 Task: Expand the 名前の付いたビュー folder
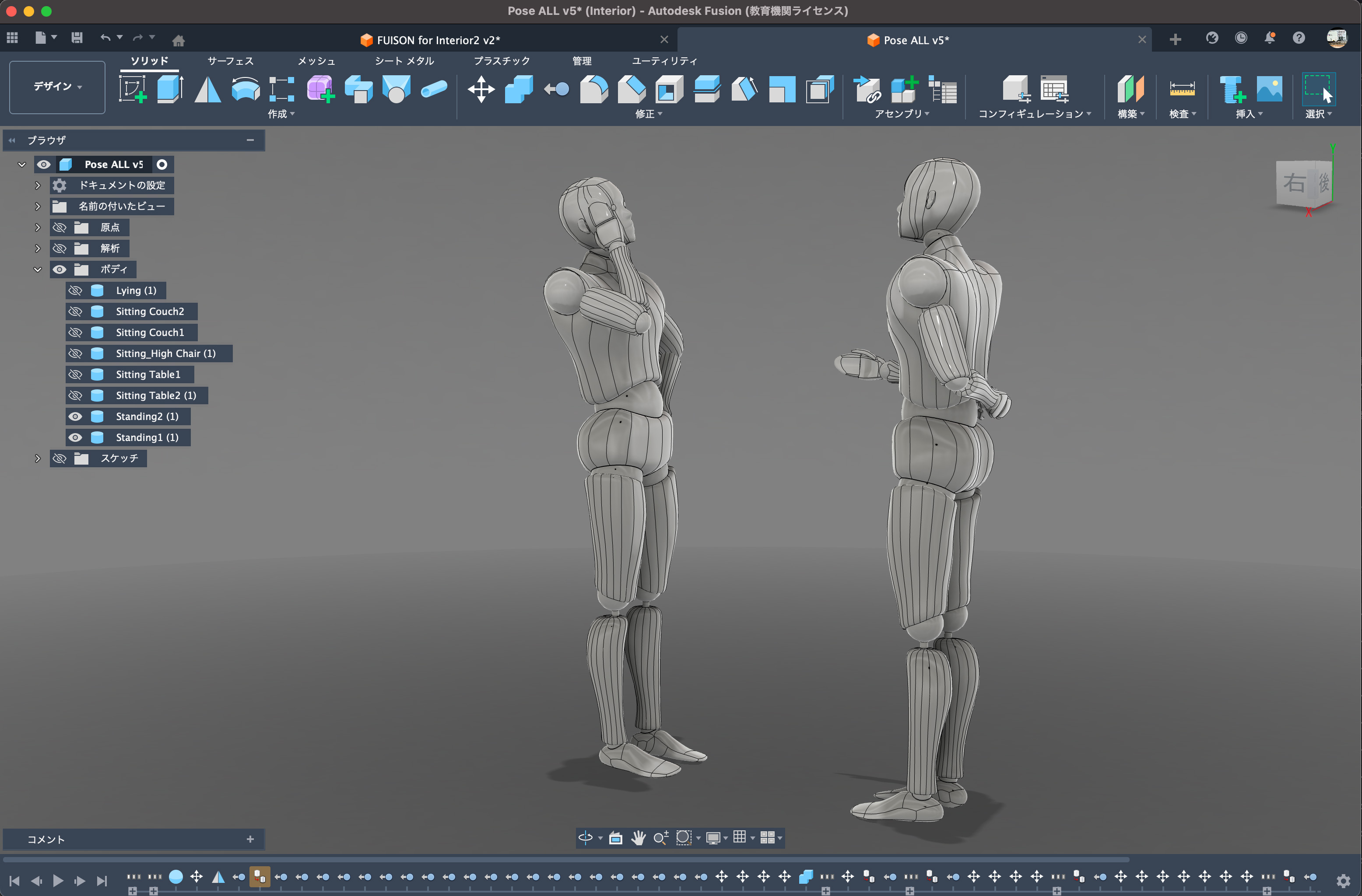coord(38,206)
